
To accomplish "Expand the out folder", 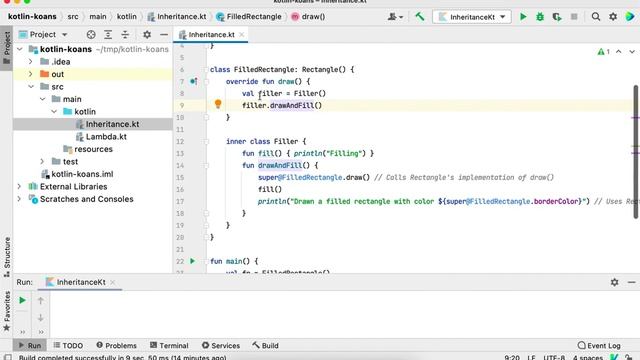I will point(31,74).
